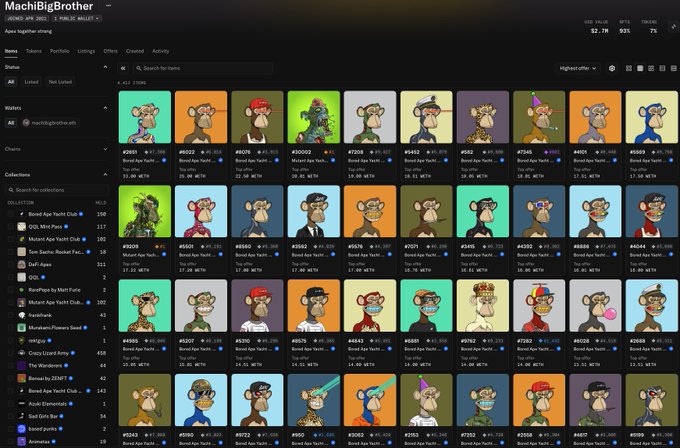Select the All wallets filter button
This screenshot has height=448, width=680.
[11, 123]
